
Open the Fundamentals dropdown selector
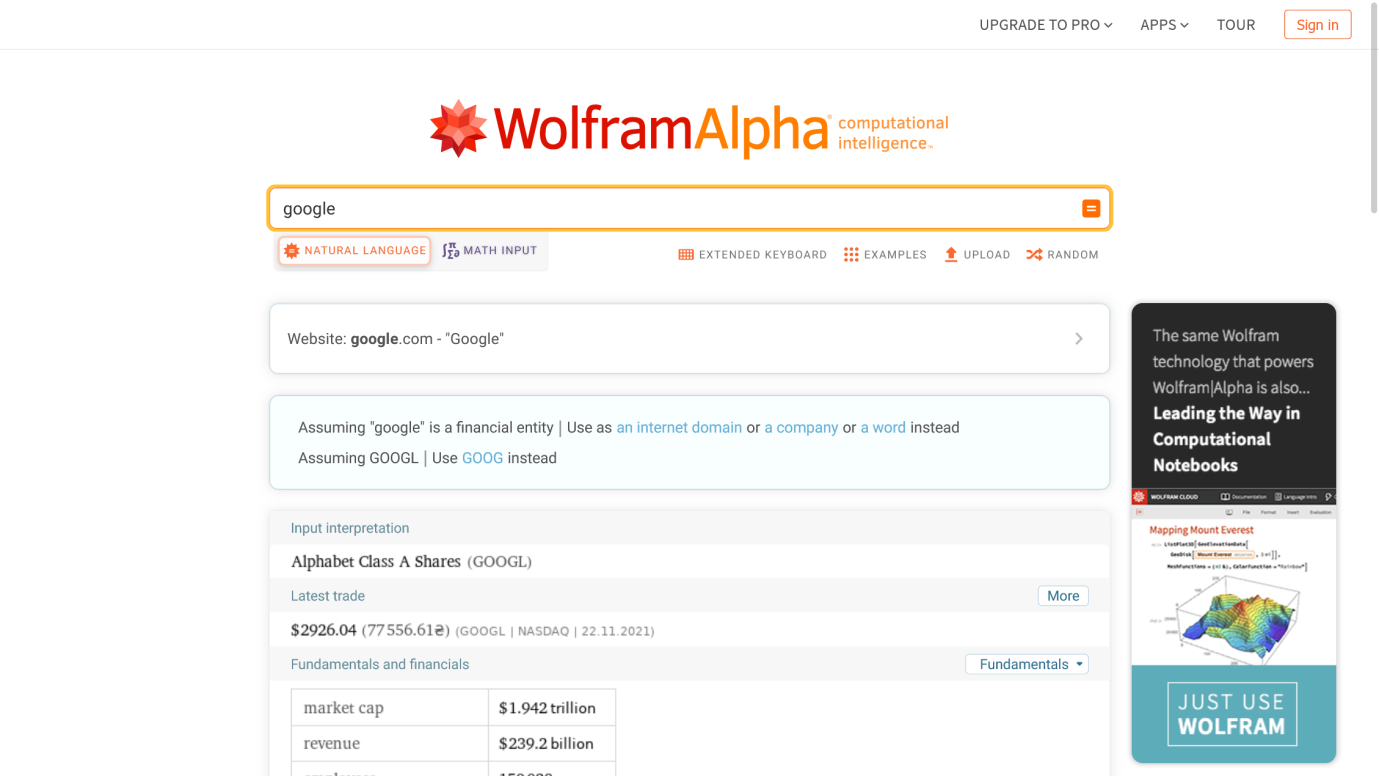(x=1027, y=664)
